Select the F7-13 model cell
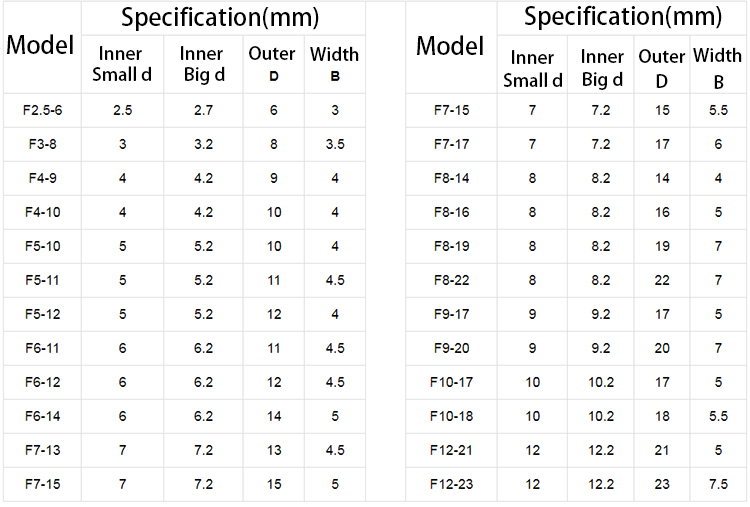The height and width of the screenshot is (507, 750). click(x=43, y=451)
